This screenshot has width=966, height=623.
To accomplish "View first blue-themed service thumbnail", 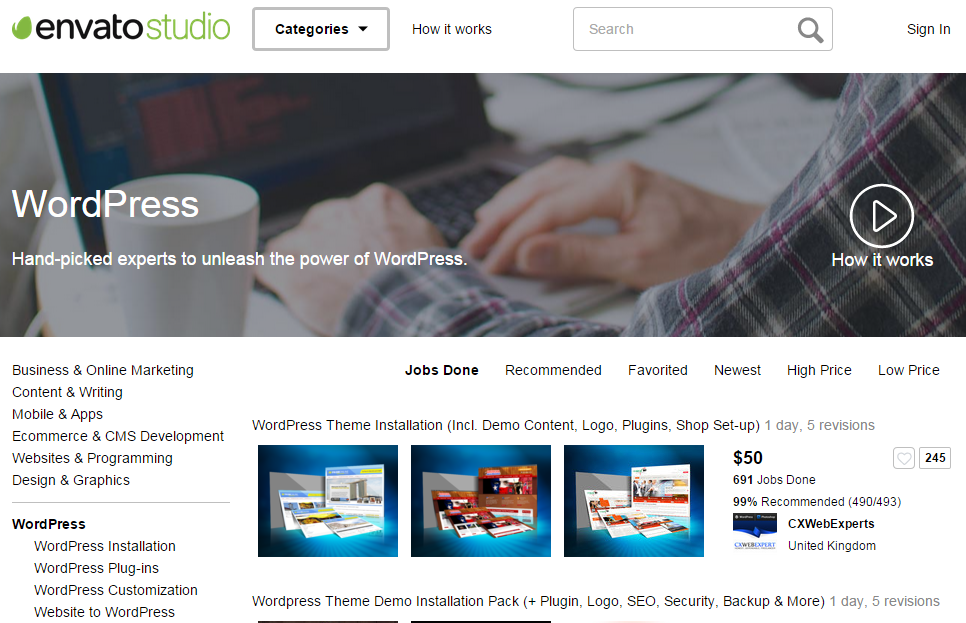I will coord(328,501).
